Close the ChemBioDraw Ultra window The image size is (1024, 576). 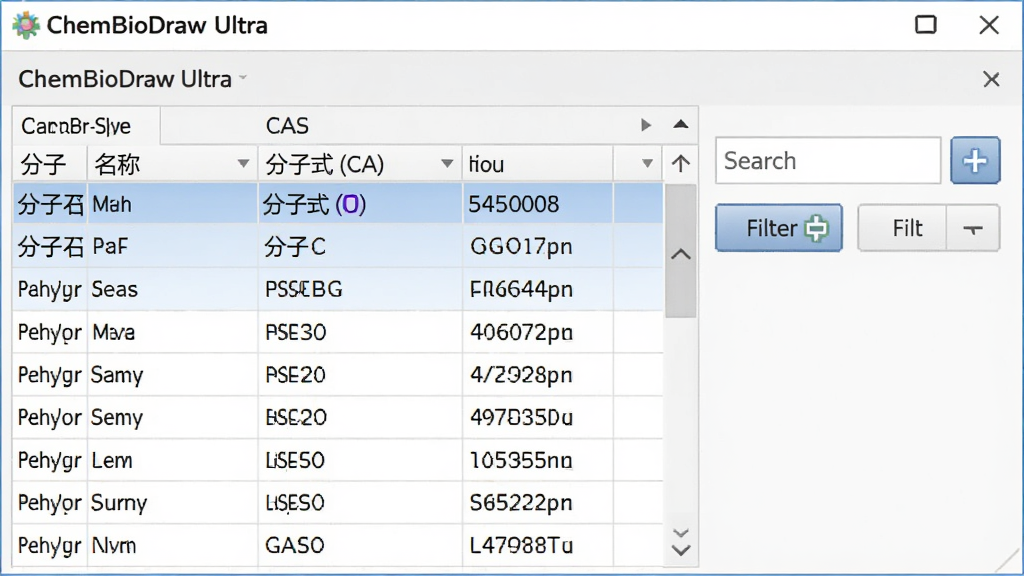pyautogui.click(x=989, y=25)
